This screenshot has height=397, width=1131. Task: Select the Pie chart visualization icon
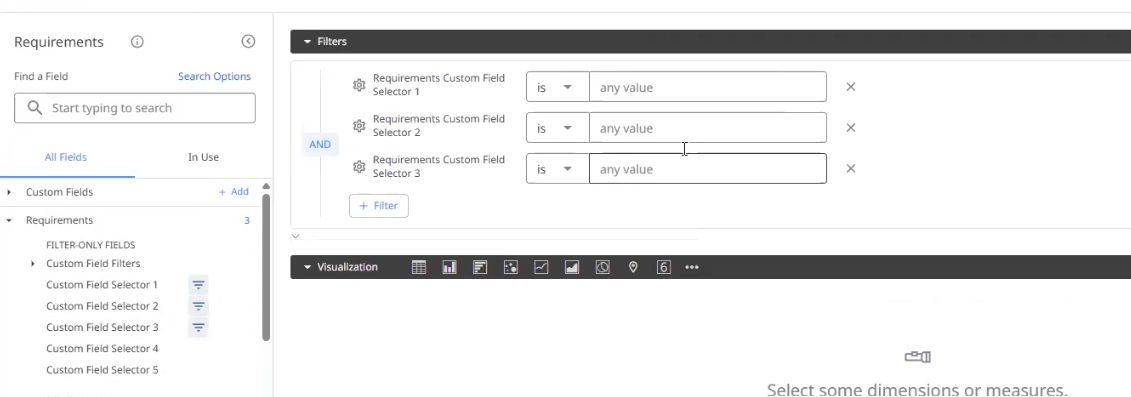(x=602, y=267)
